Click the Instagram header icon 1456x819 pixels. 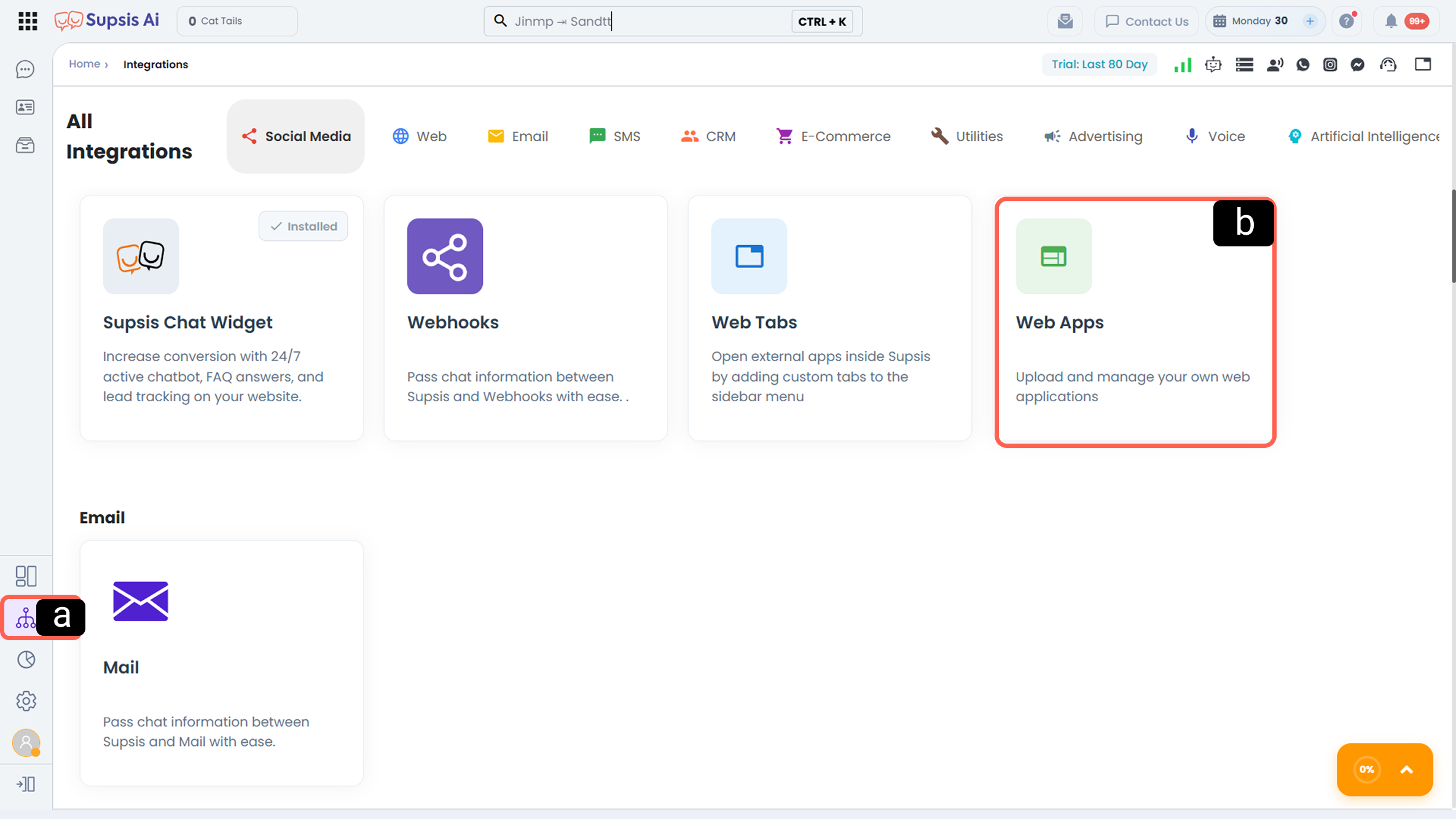tap(1330, 65)
